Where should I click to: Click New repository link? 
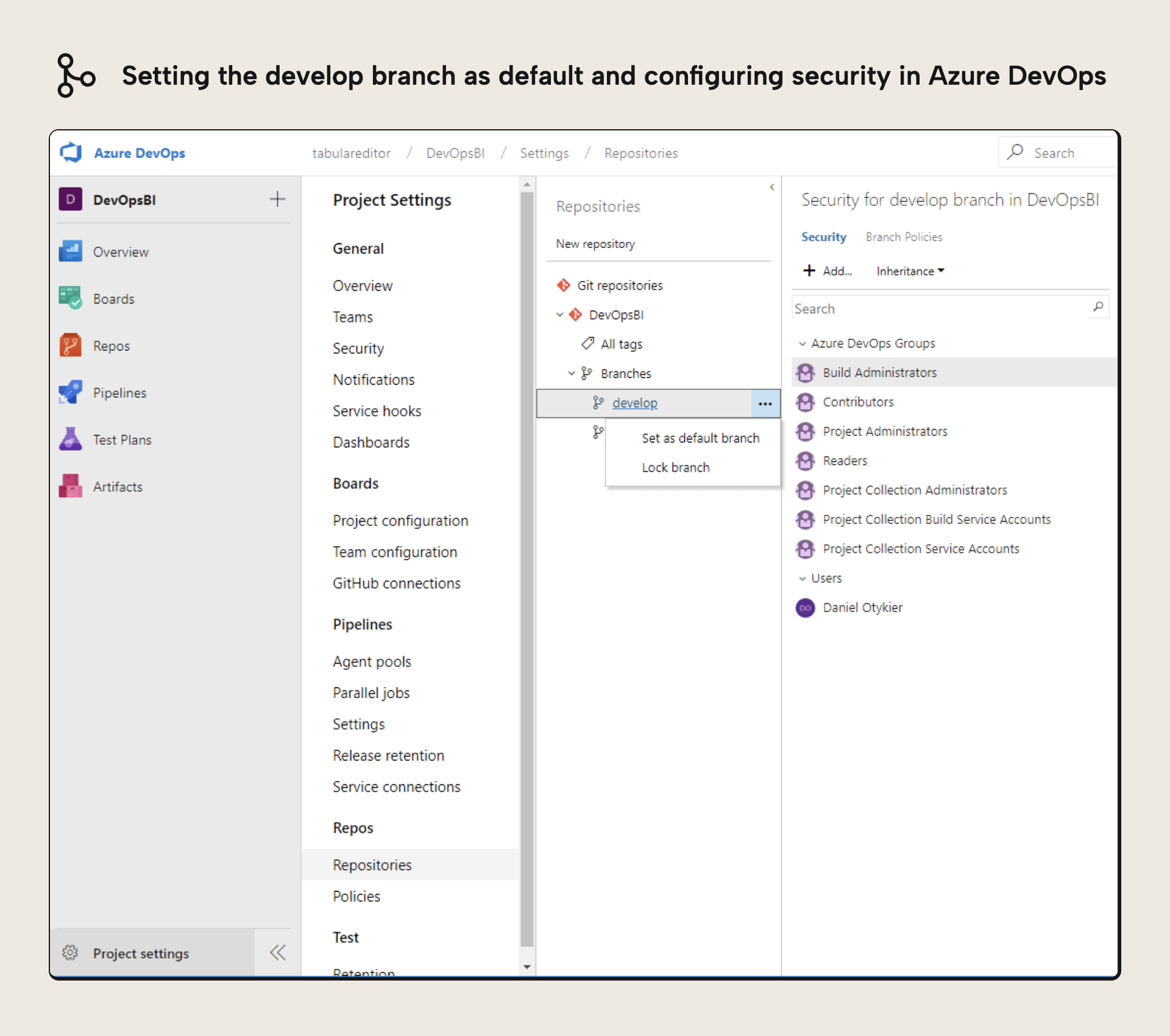[595, 244]
